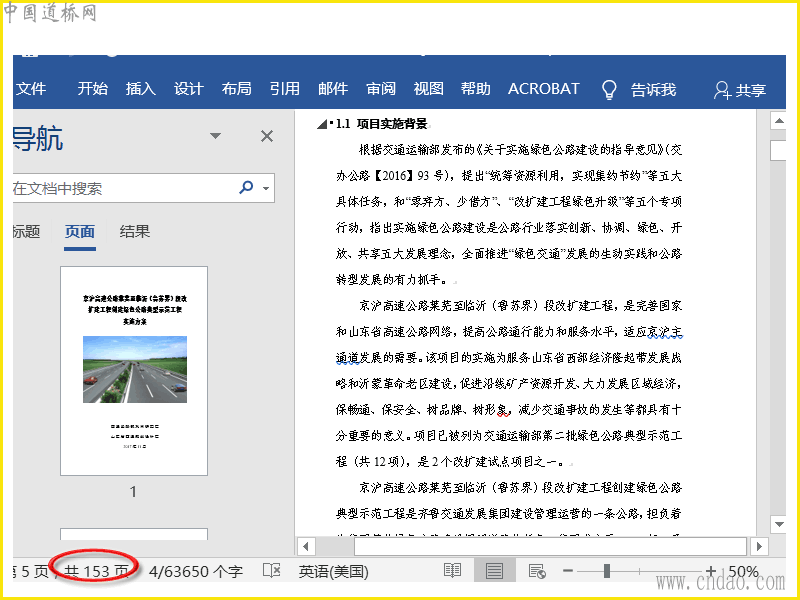Click the horizontal scrollbar left arrow
800x600 pixels.
tap(306, 546)
